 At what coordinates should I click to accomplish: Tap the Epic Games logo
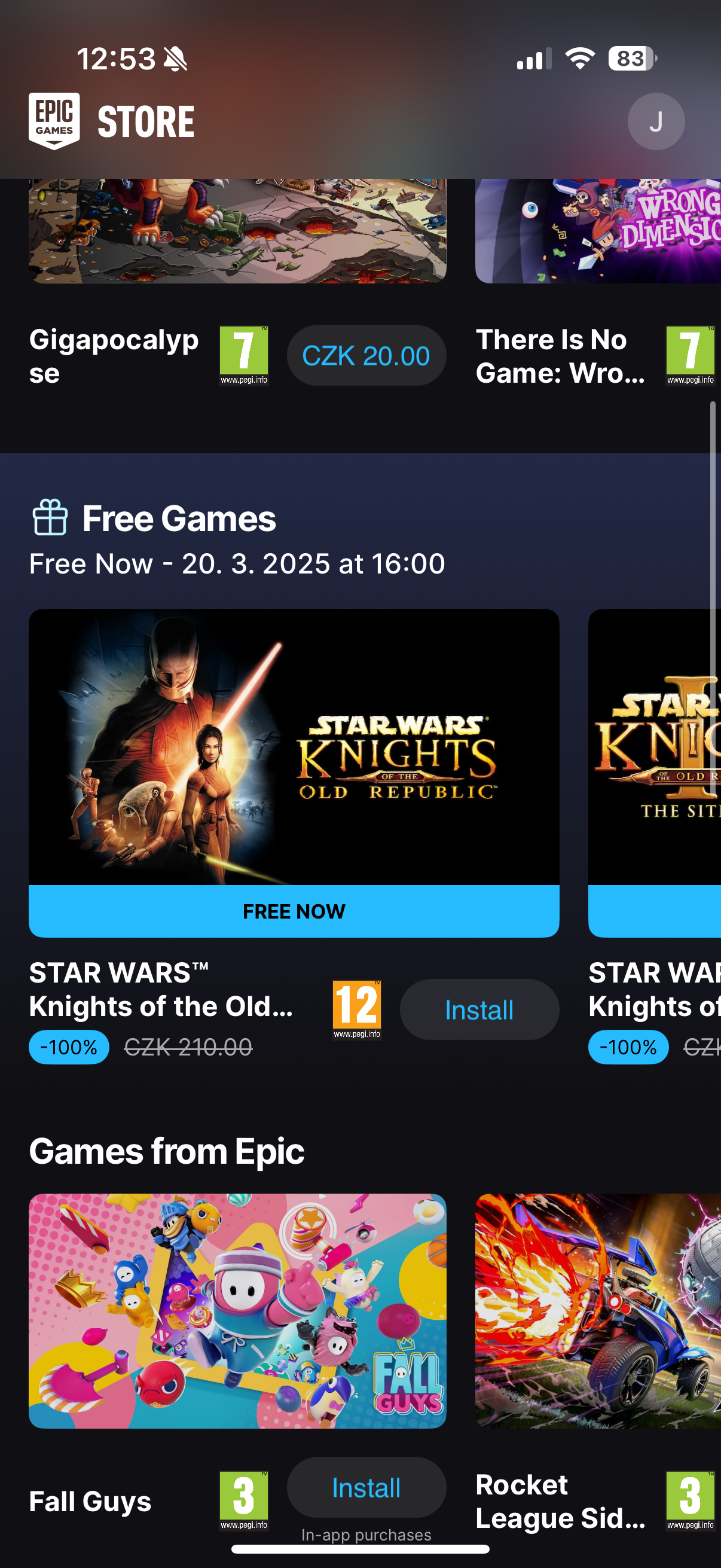click(54, 121)
